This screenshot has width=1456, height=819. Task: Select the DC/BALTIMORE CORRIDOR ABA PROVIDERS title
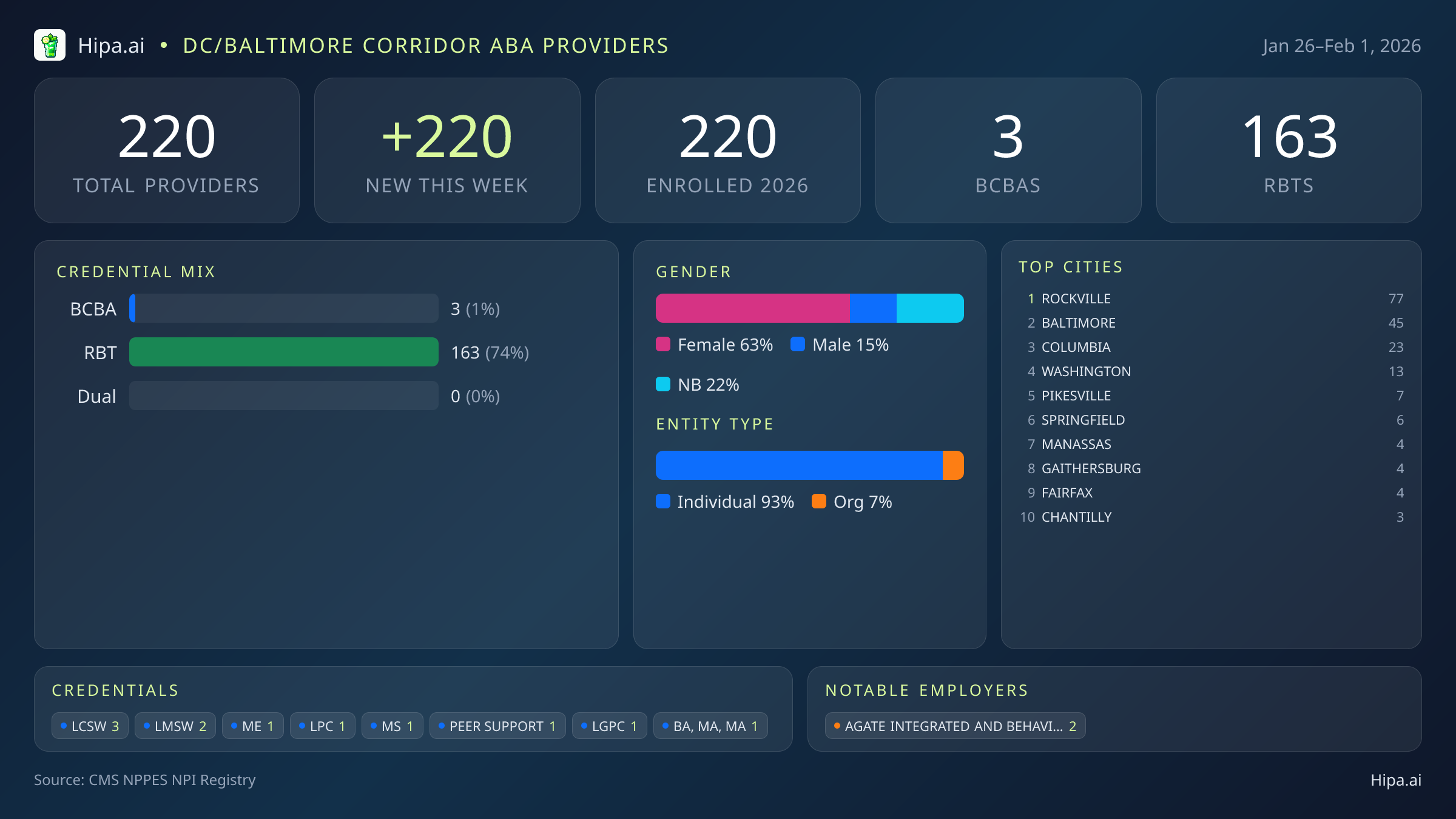[426, 45]
